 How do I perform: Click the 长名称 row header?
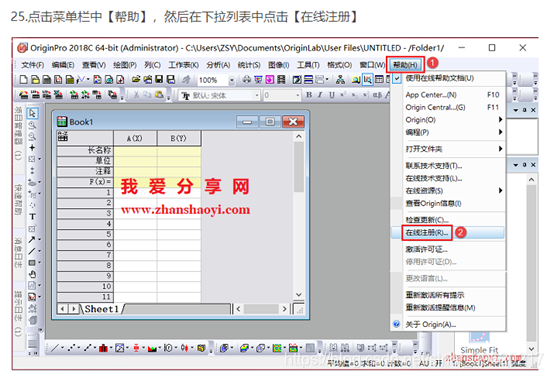tap(85, 150)
